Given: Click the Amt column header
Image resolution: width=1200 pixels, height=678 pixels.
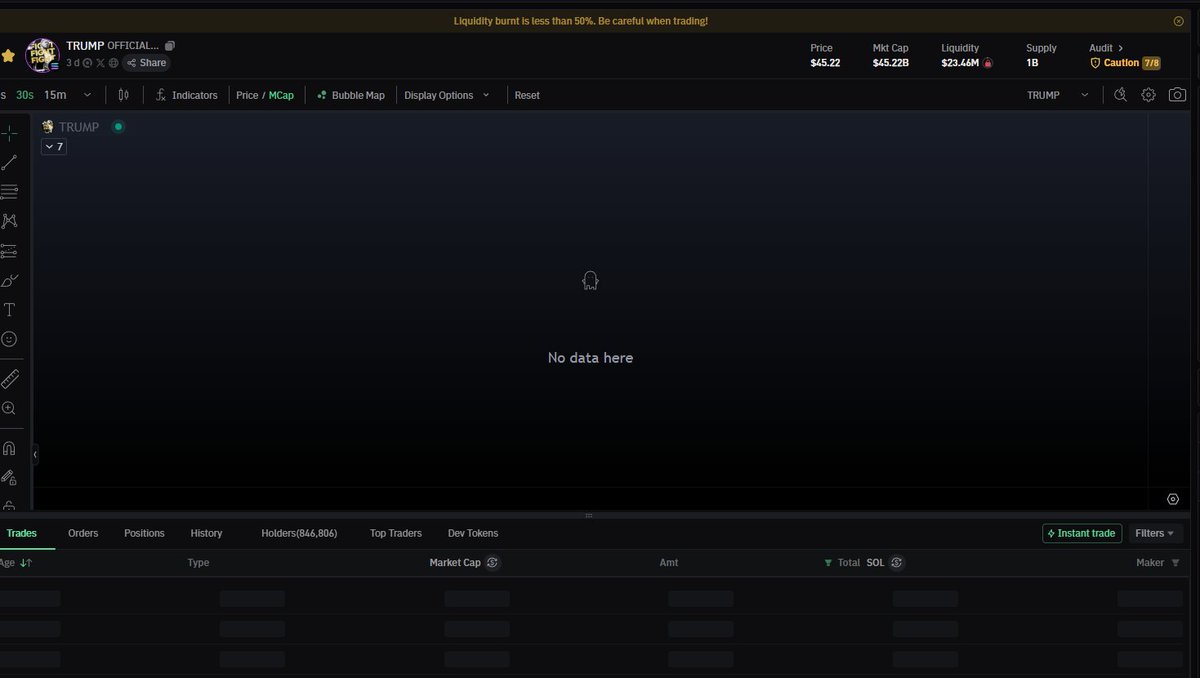Looking at the screenshot, I should point(669,563).
